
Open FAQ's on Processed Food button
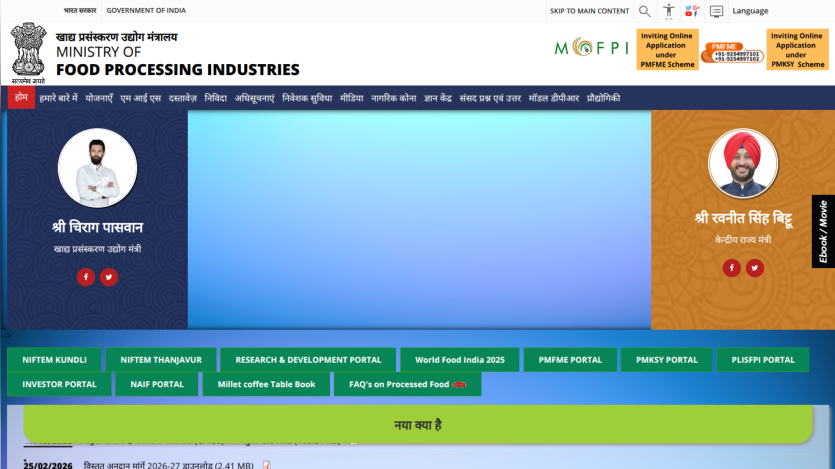click(407, 384)
